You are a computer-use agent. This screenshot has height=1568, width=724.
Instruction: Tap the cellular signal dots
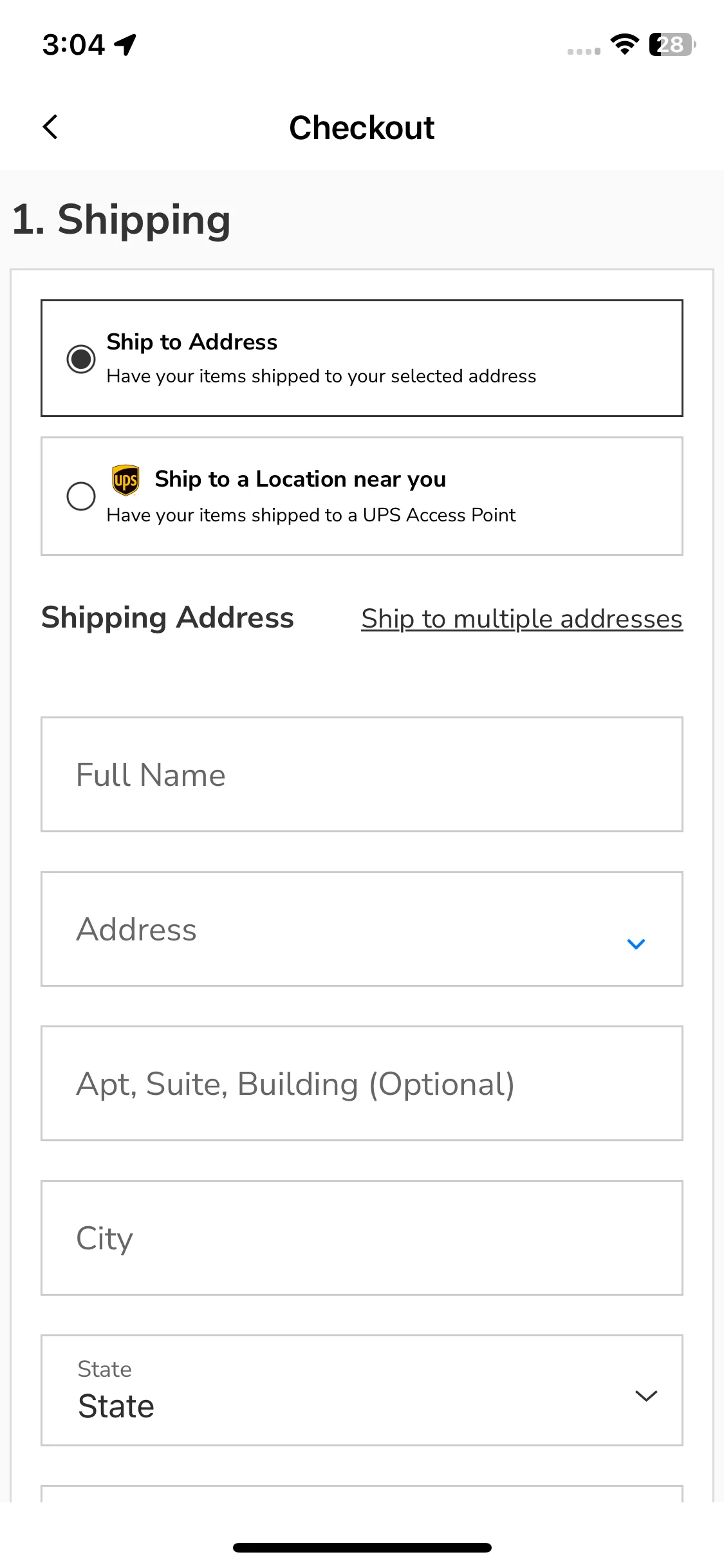point(584,51)
